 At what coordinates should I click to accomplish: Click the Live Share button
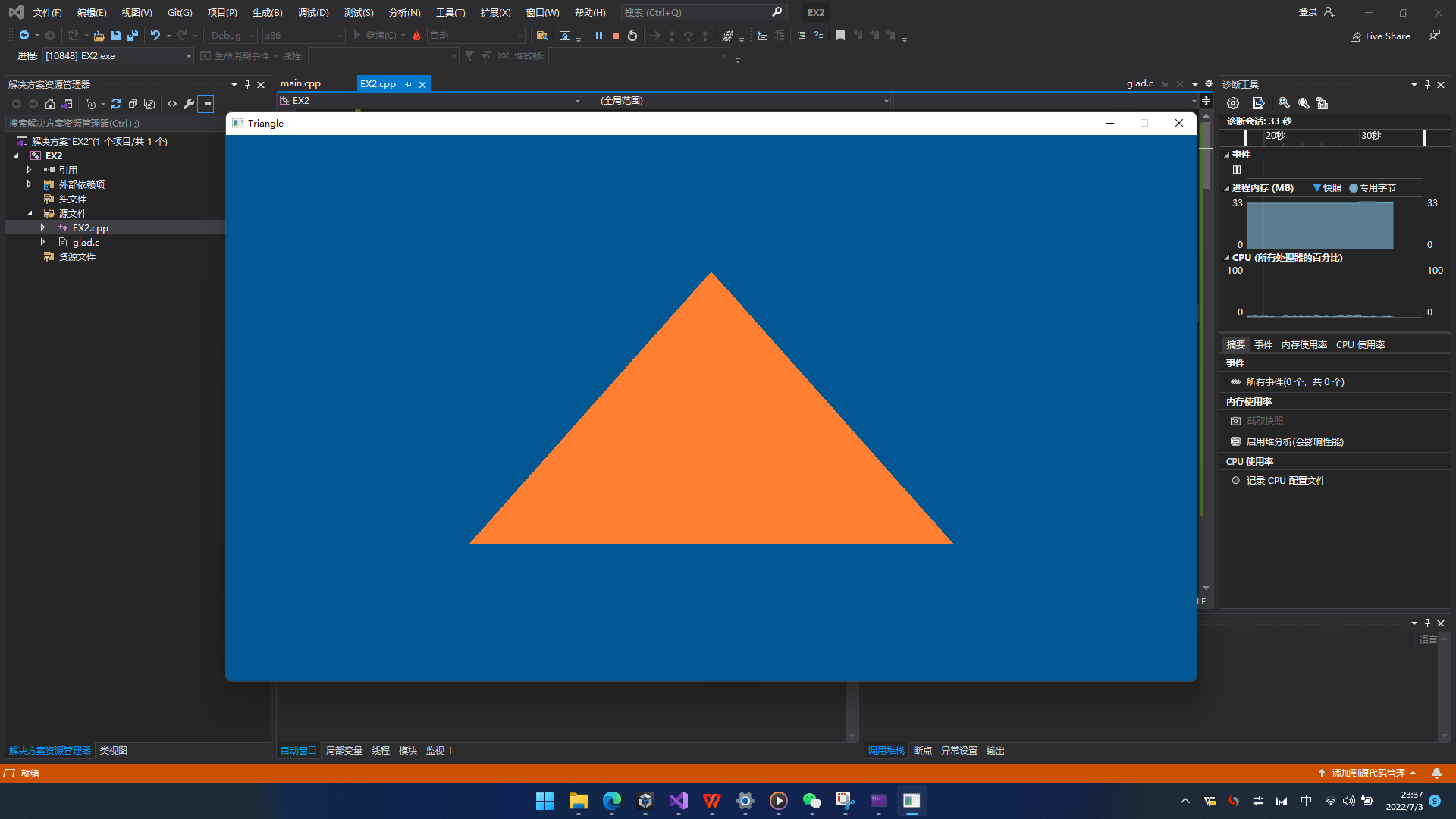coord(1380,36)
